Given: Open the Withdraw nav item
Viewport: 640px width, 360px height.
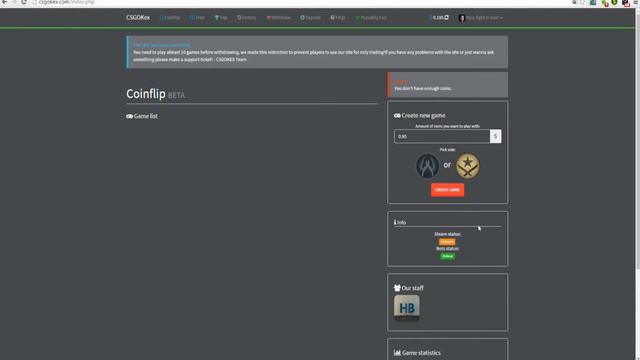Looking at the screenshot, I should (278, 18).
